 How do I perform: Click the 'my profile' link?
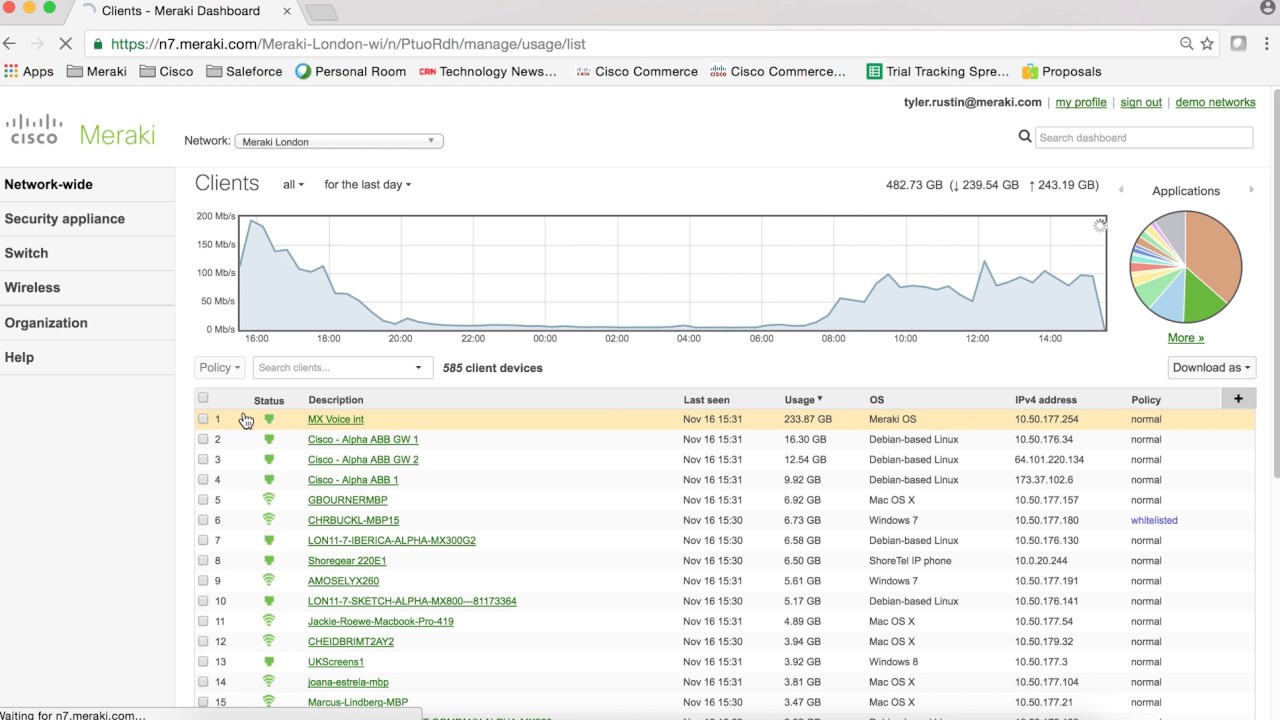[1081, 102]
